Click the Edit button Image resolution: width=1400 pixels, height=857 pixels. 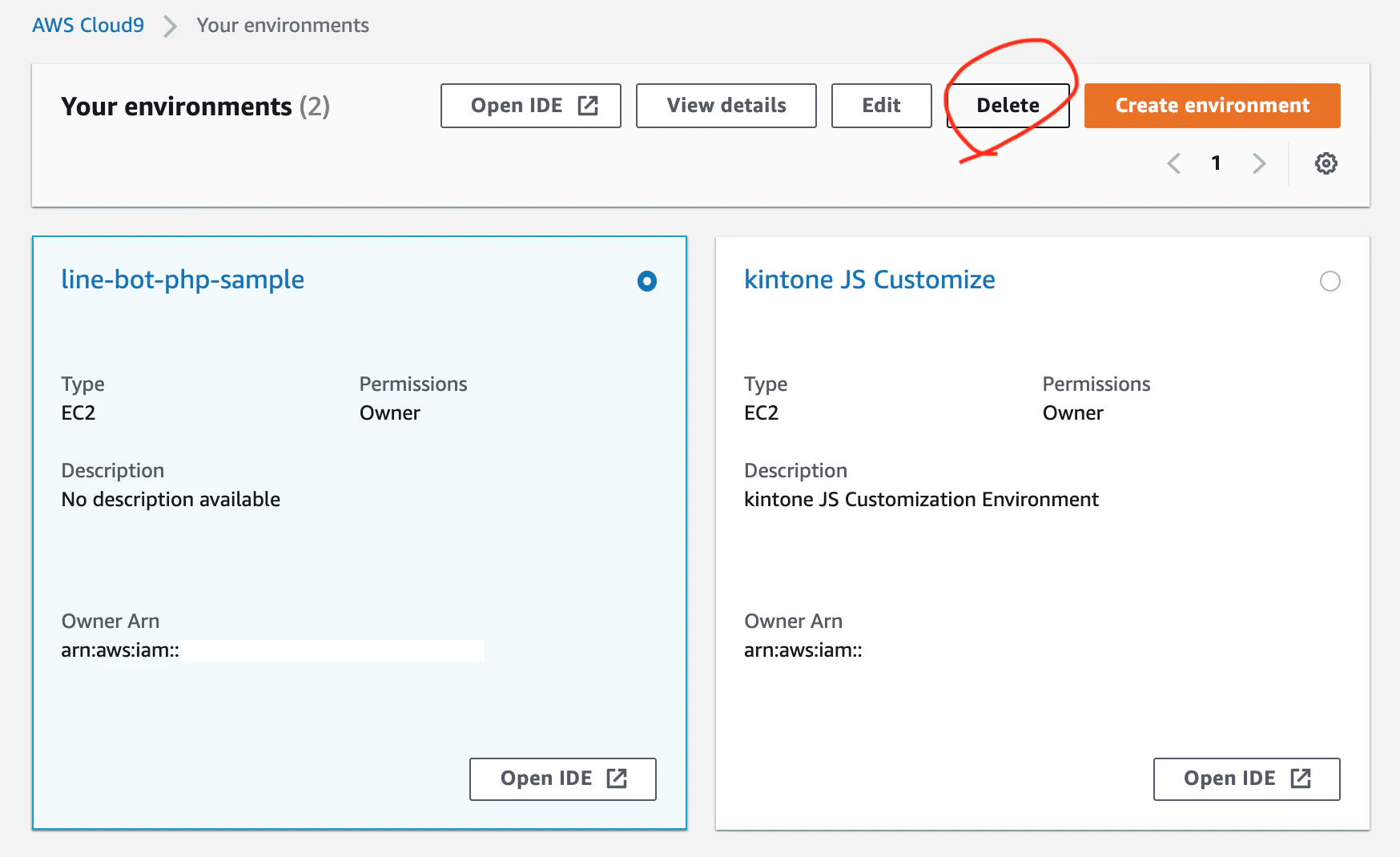[x=882, y=106]
